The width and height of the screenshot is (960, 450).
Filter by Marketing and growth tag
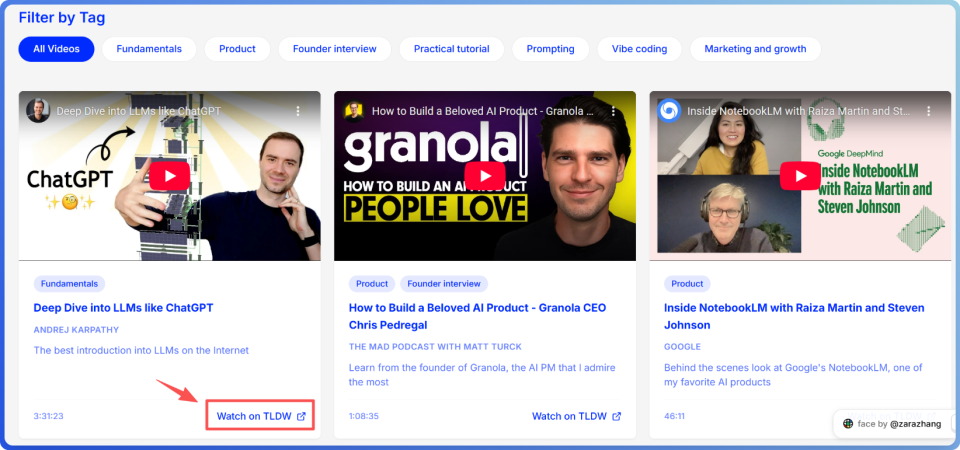click(x=755, y=49)
